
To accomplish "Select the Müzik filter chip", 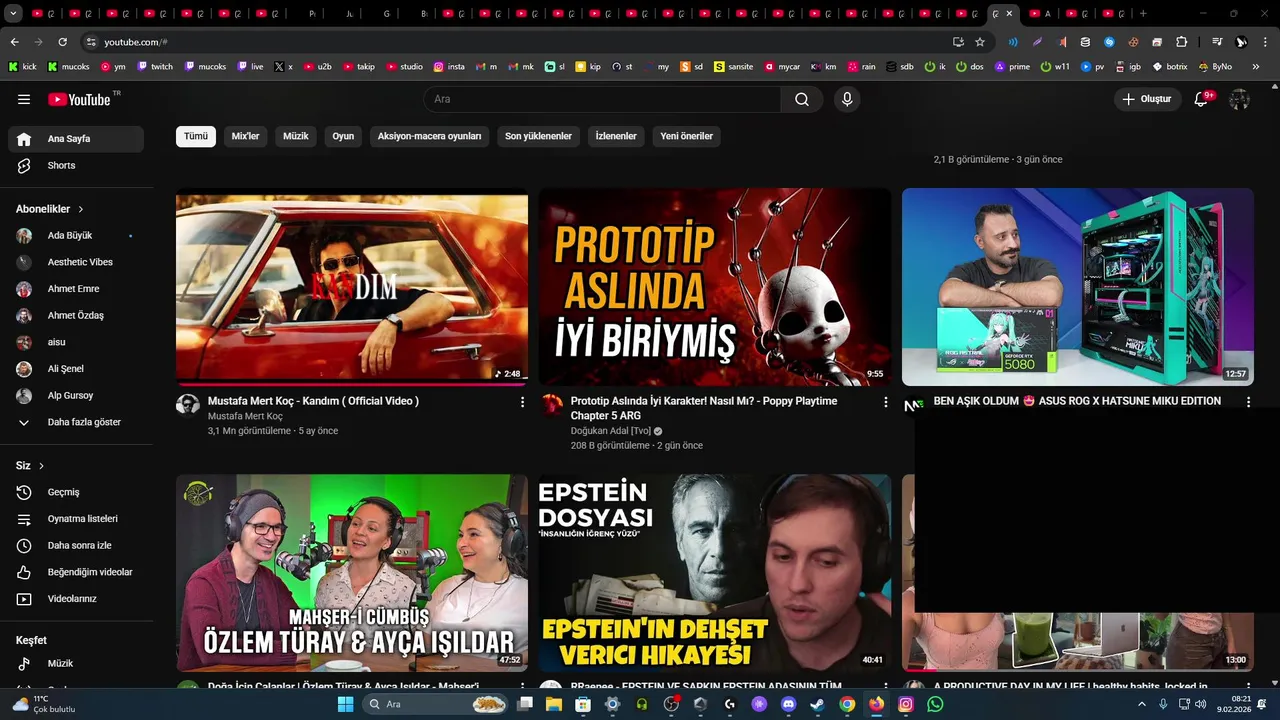I will click(296, 136).
